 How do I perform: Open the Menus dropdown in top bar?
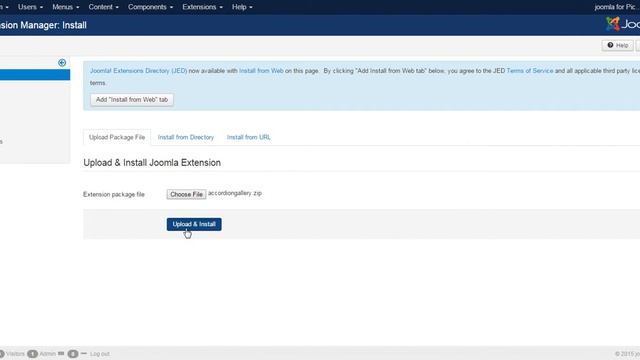pyautogui.click(x=66, y=7)
